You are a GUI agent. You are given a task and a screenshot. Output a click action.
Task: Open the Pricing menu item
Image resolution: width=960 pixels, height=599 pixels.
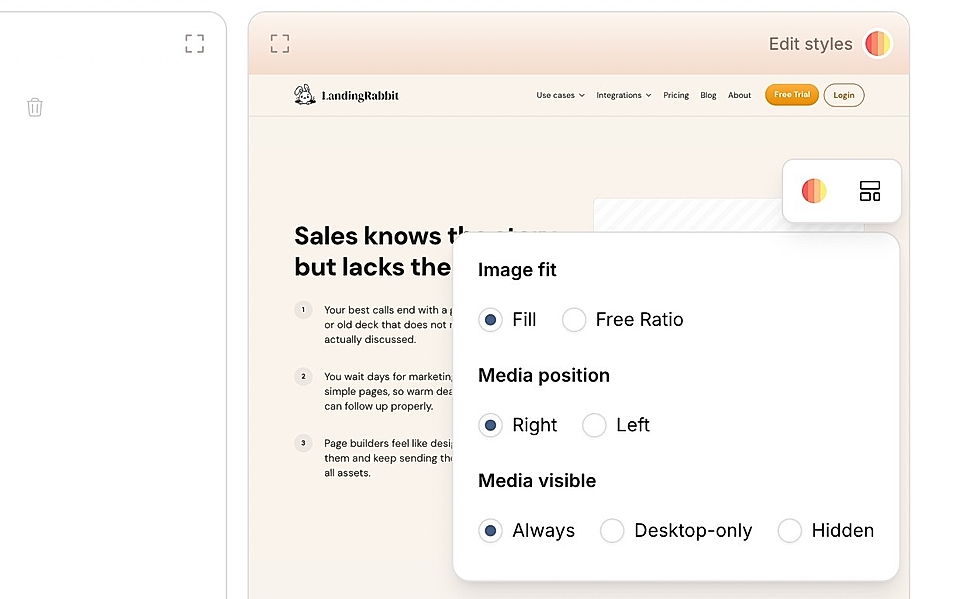pyautogui.click(x=676, y=95)
